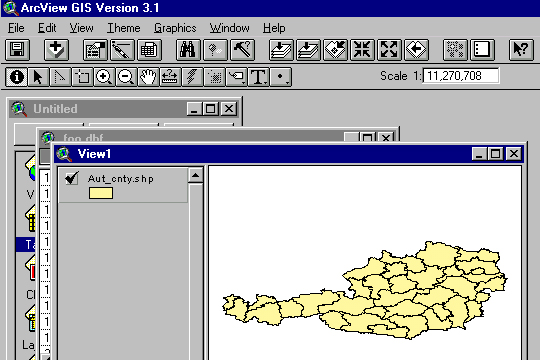Select the Zoom Out magnifier tool
The height and width of the screenshot is (360, 540).
(x=126, y=76)
